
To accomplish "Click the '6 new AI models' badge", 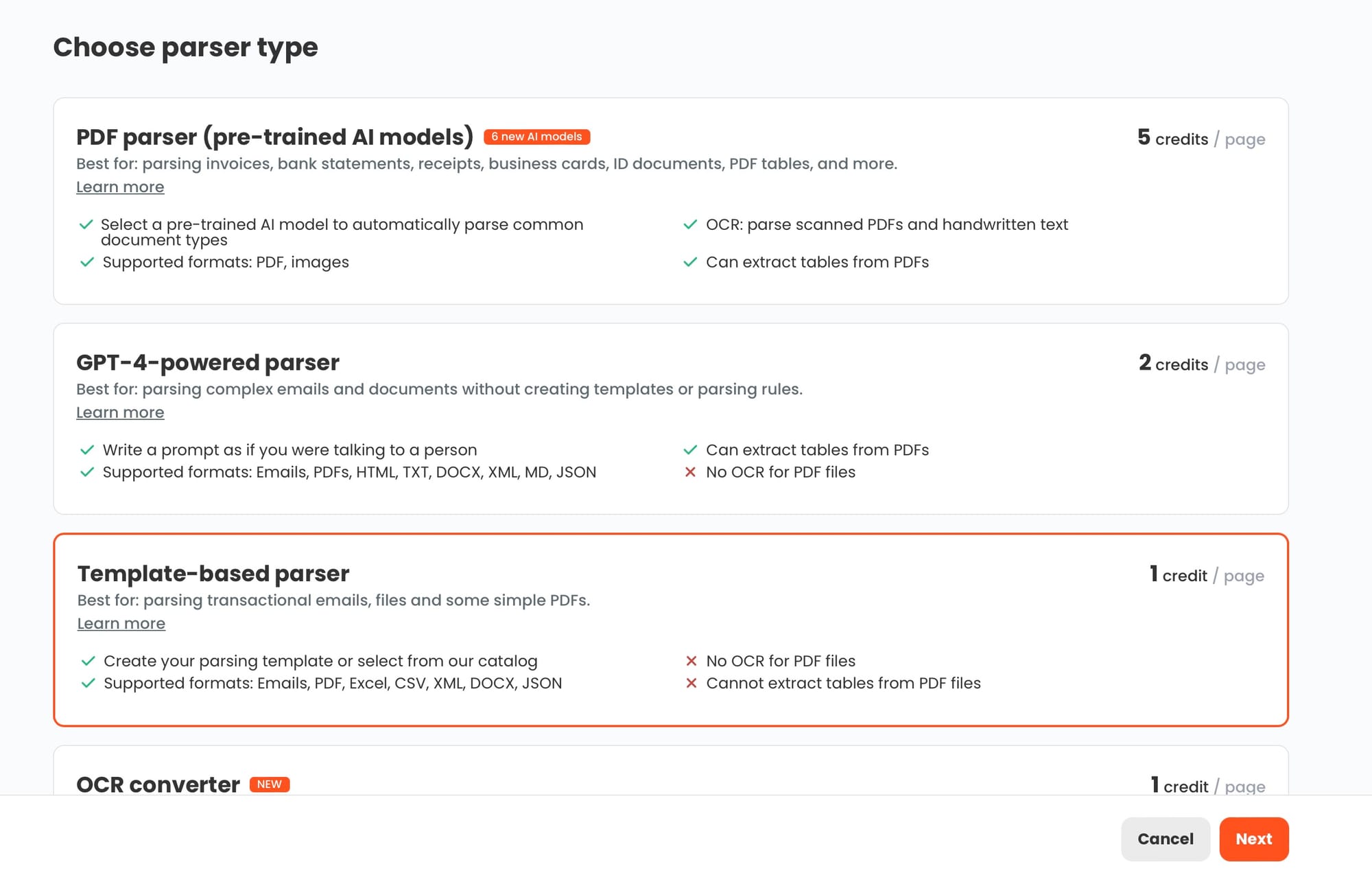I will click(x=536, y=137).
